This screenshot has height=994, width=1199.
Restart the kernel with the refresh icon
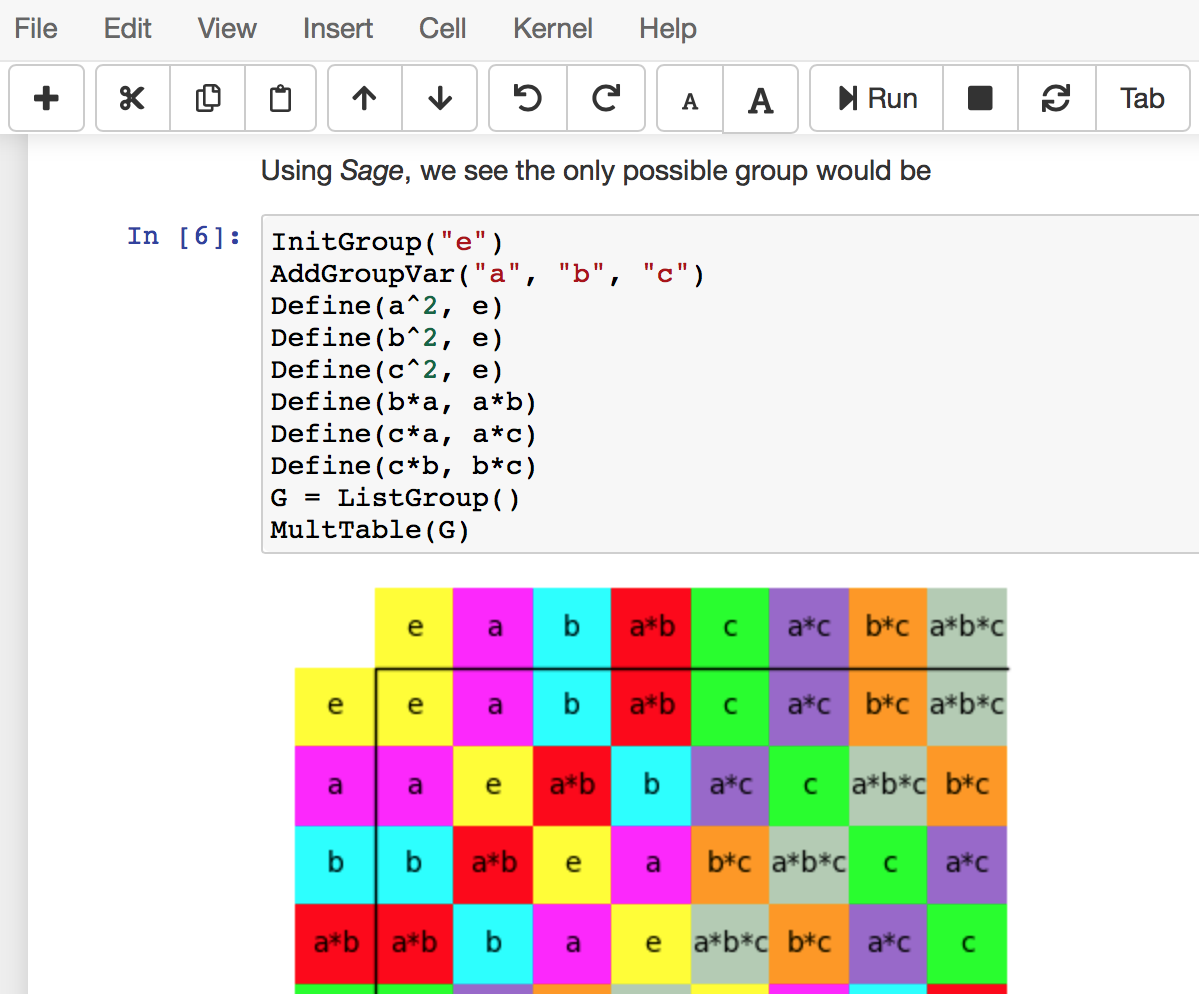pos(1056,98)
